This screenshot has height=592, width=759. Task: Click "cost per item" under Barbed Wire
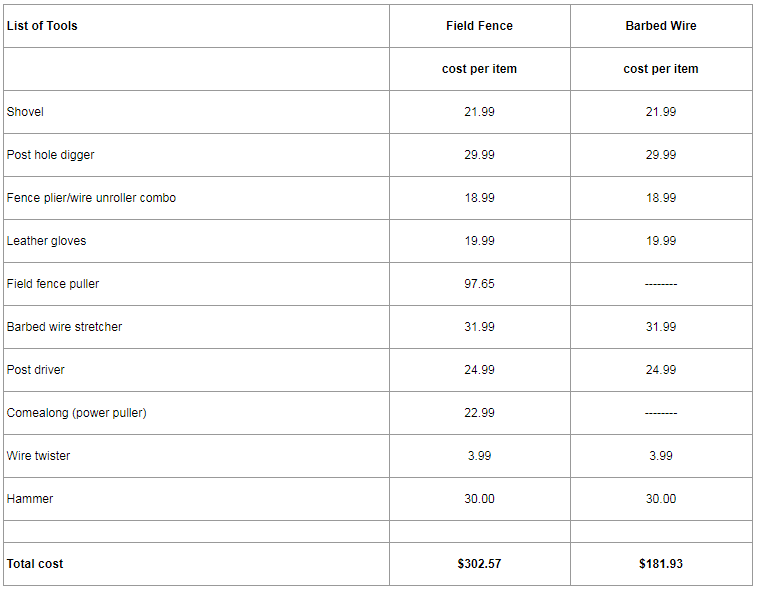(x=661, y=69)
